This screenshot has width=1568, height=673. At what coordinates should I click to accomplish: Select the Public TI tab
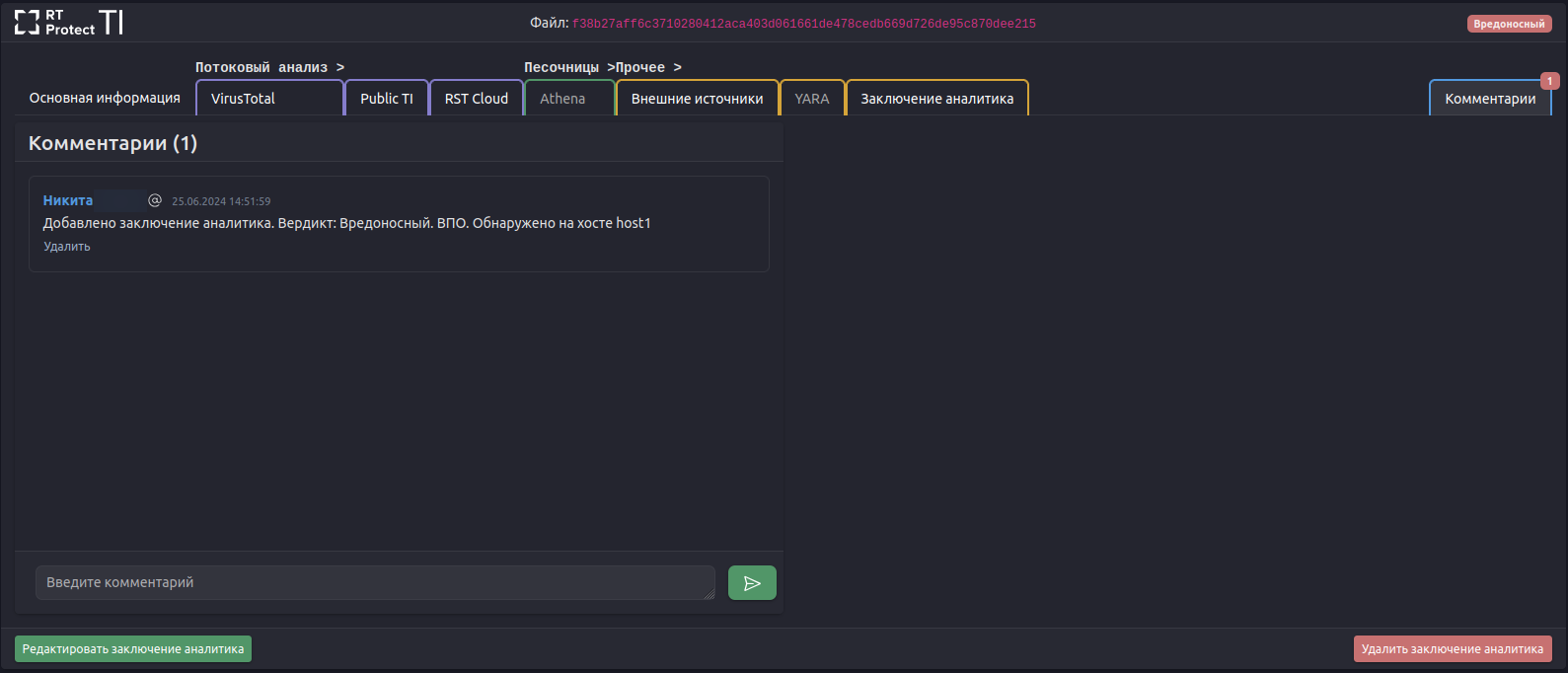click(x=387, y=99)
